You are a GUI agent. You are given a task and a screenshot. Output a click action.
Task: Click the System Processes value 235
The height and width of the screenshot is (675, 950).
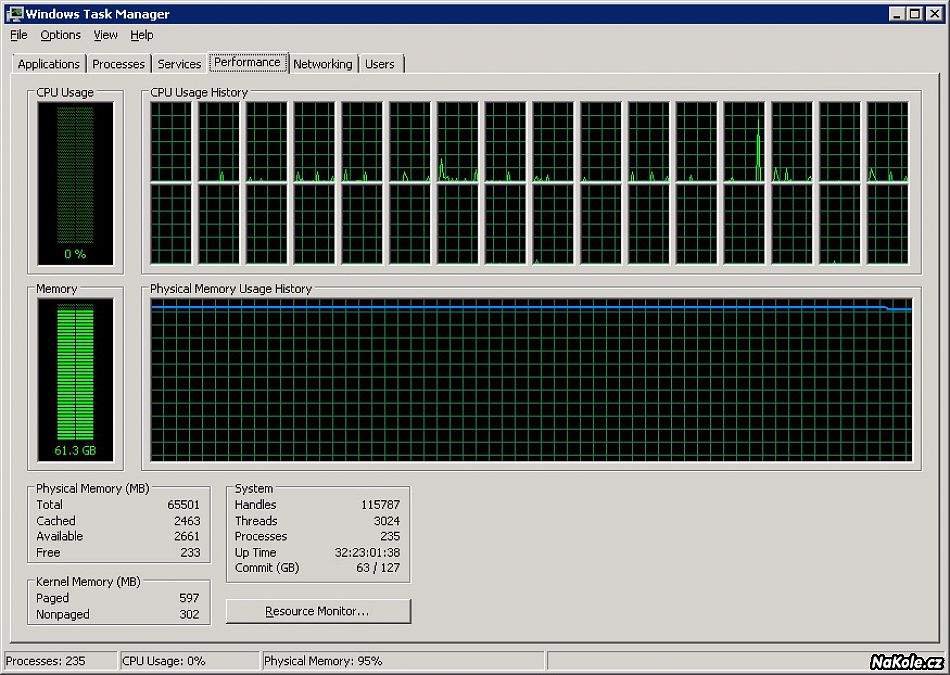point(390,536)
